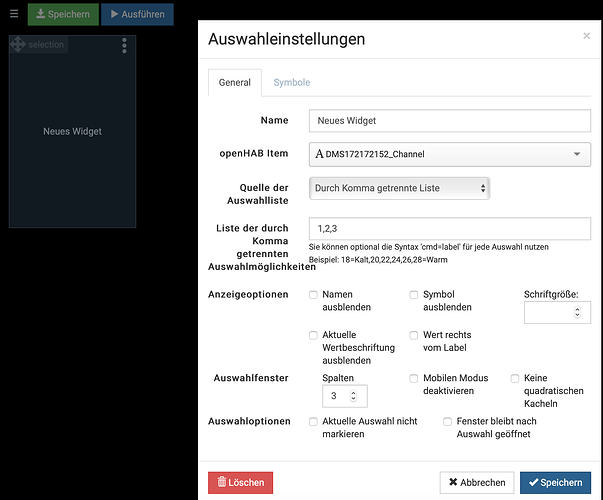The image size is (603, 500).
Task: Check Mobilen Modus deaktivieren
Action: pyautogui.click(x=414, y=379)
